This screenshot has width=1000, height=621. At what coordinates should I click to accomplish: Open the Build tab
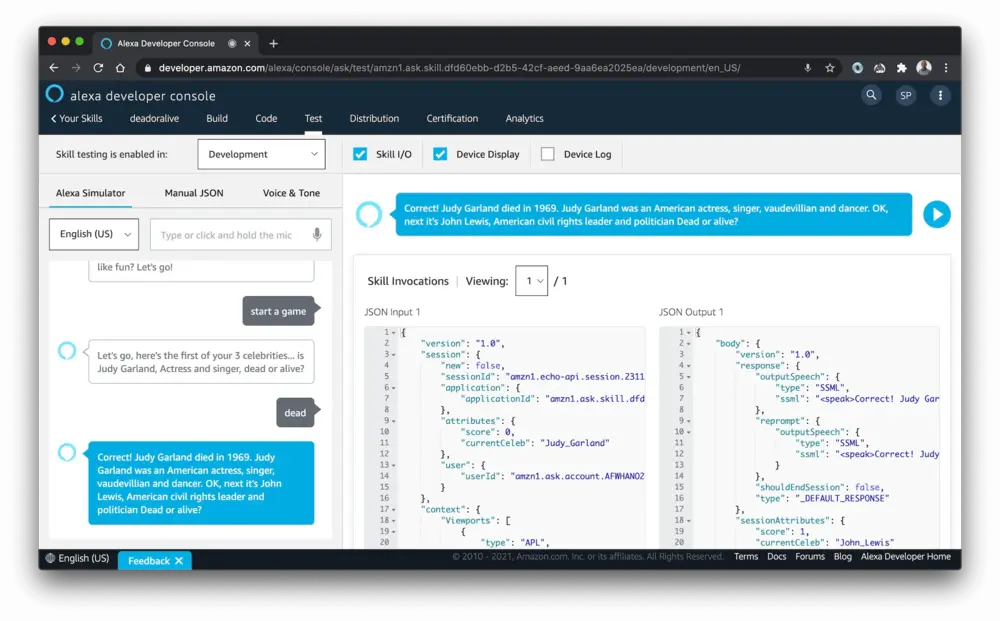pos(217,118)
